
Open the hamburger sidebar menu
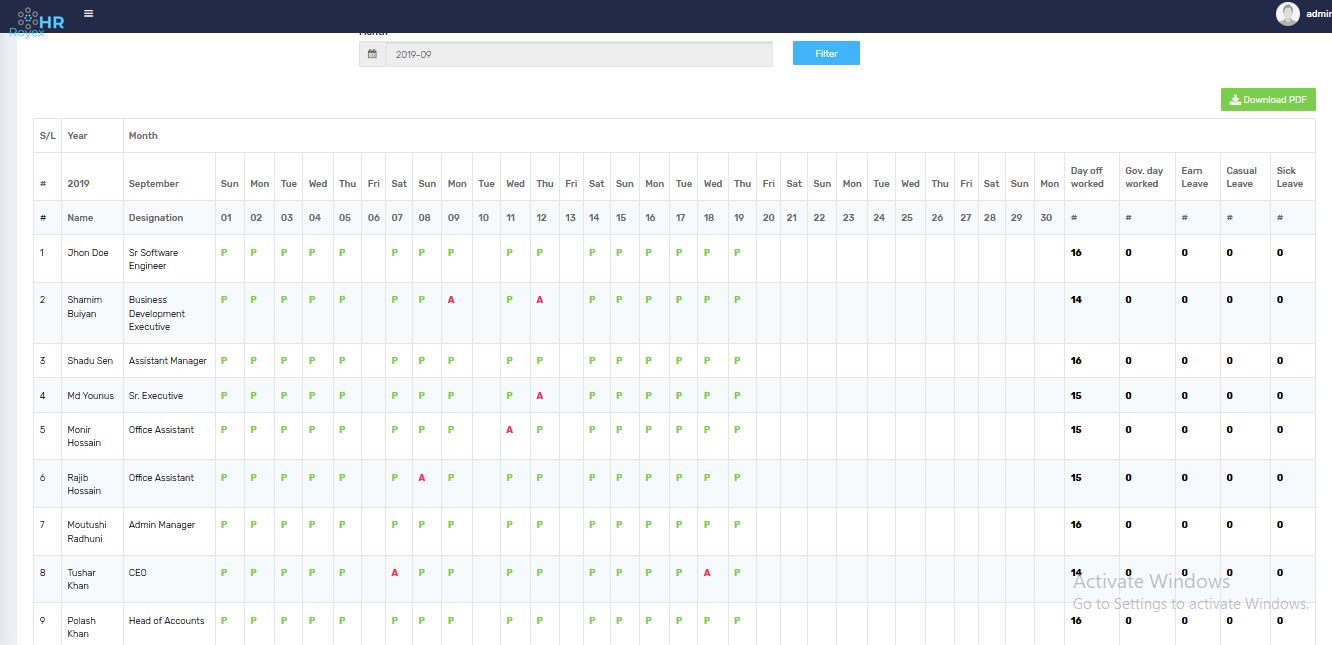click(89, 14)
